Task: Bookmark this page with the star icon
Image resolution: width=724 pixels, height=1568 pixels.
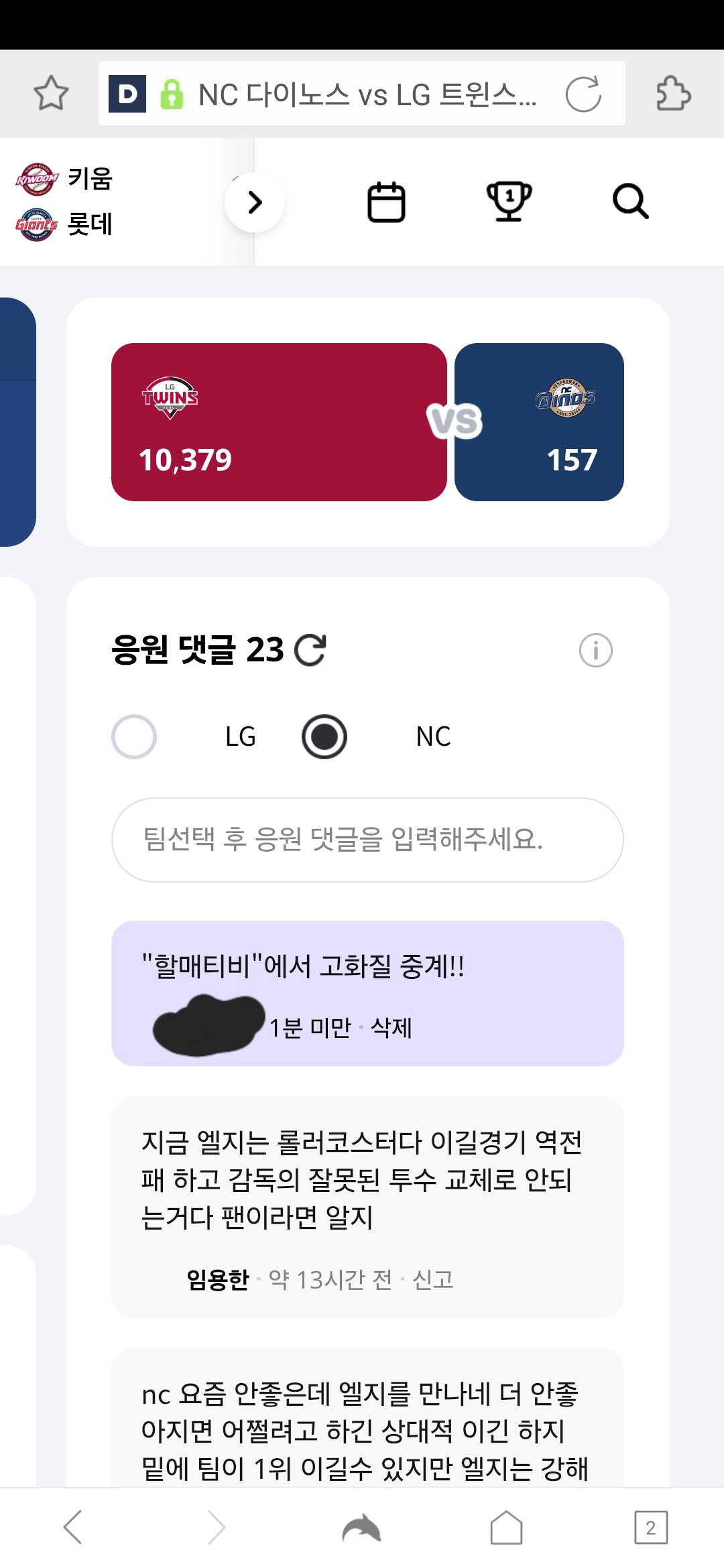Action: coord(51,93)
